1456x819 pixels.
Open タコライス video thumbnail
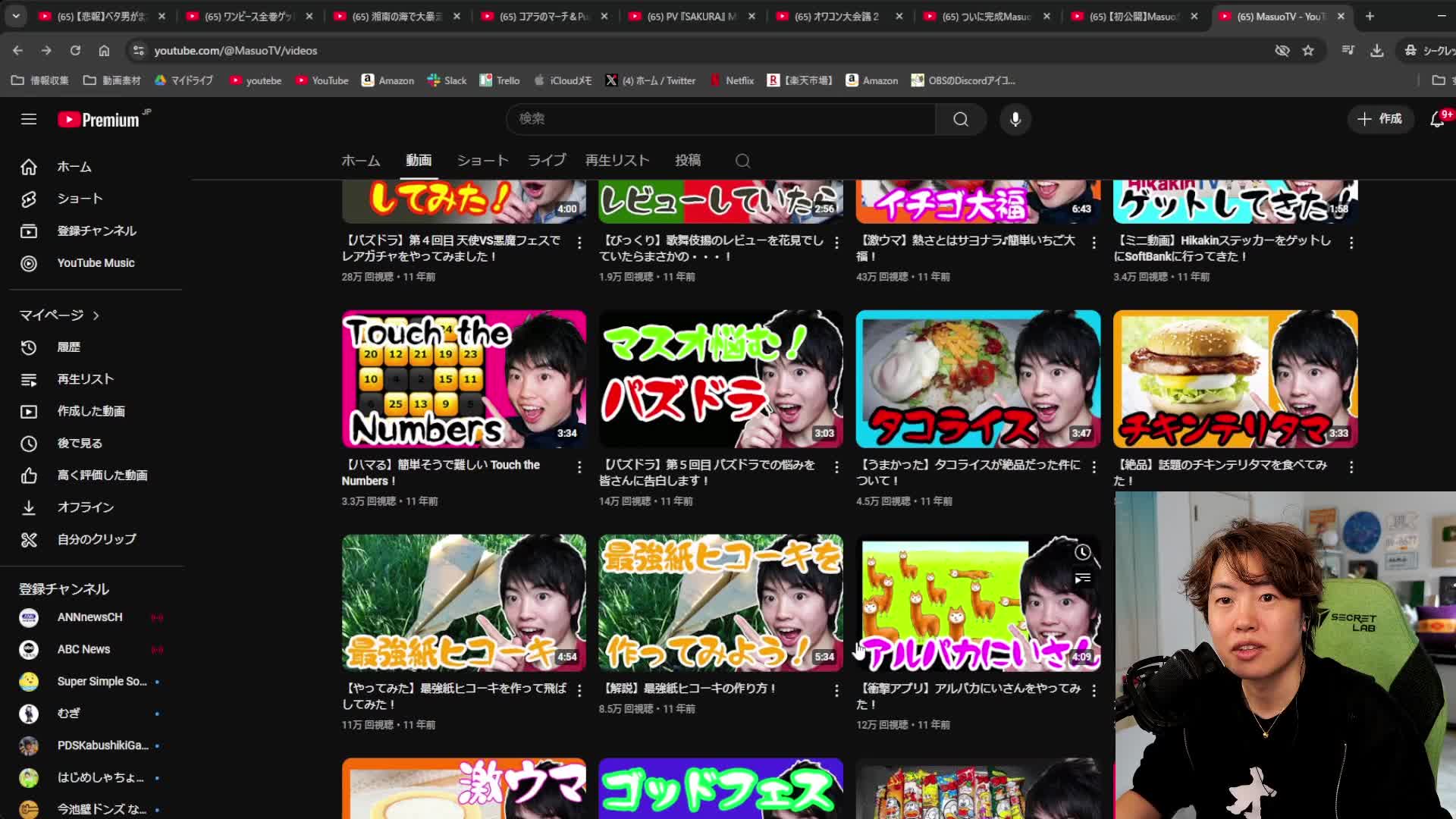point(978,378)
